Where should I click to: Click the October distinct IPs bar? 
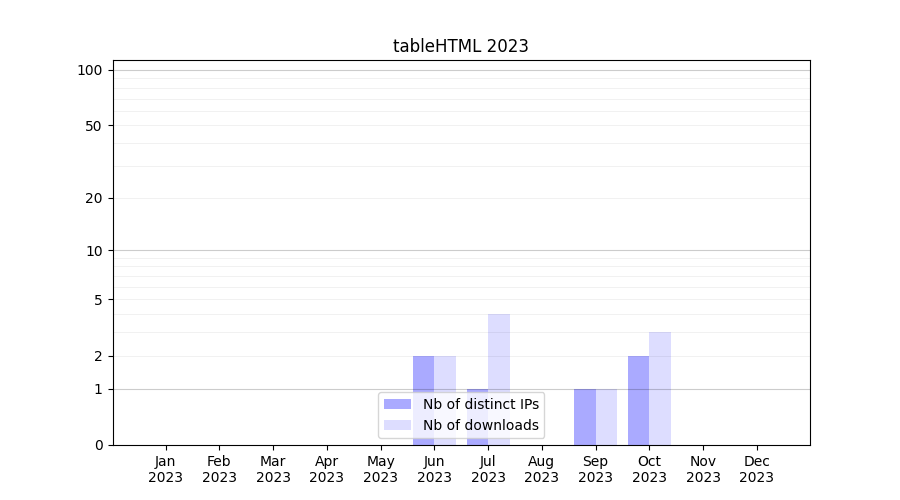pyautogui.click(x=638, y=400)
